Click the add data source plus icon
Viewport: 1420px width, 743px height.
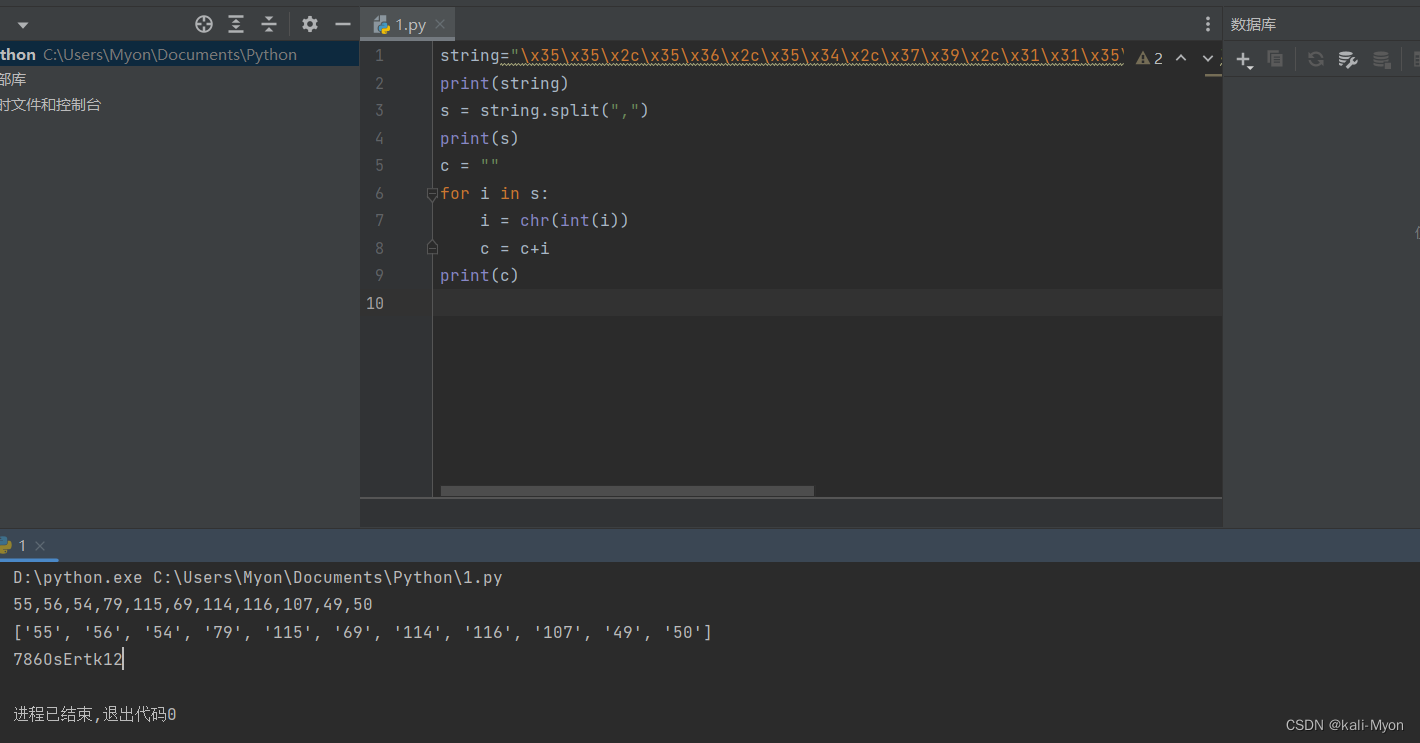(x=1244, y=60)
